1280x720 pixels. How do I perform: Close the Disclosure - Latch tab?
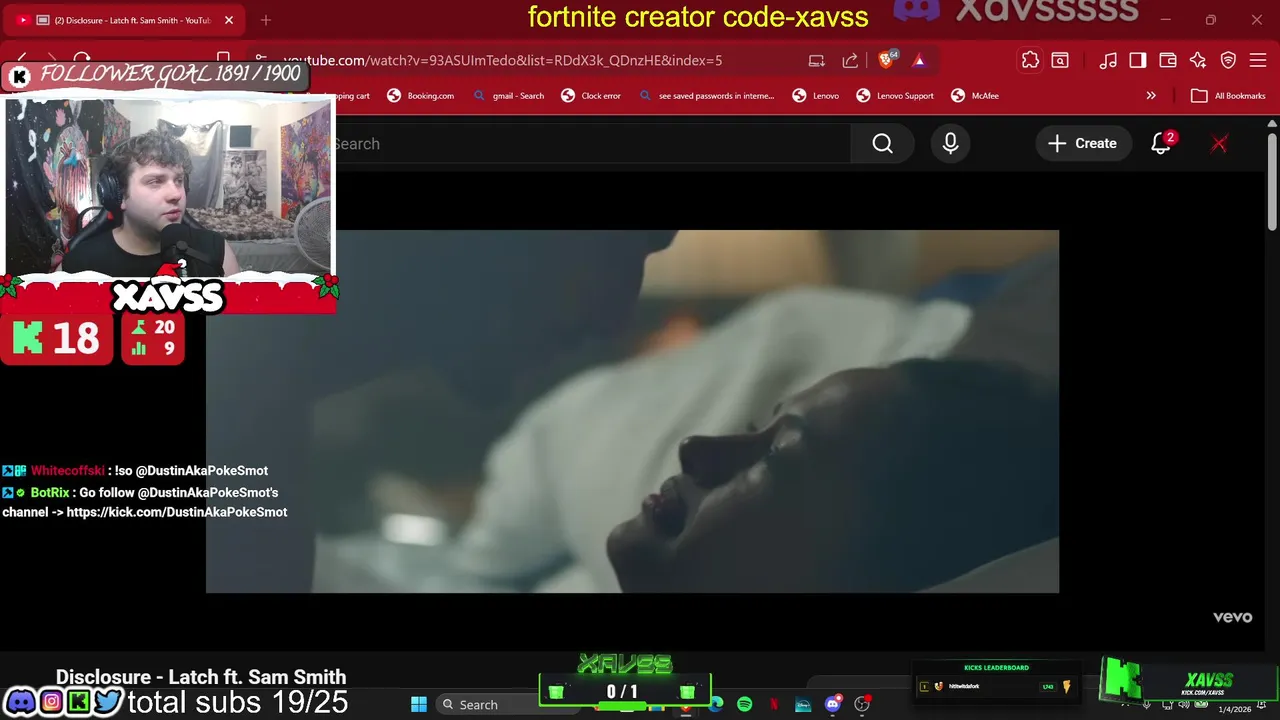coord(228,20)
